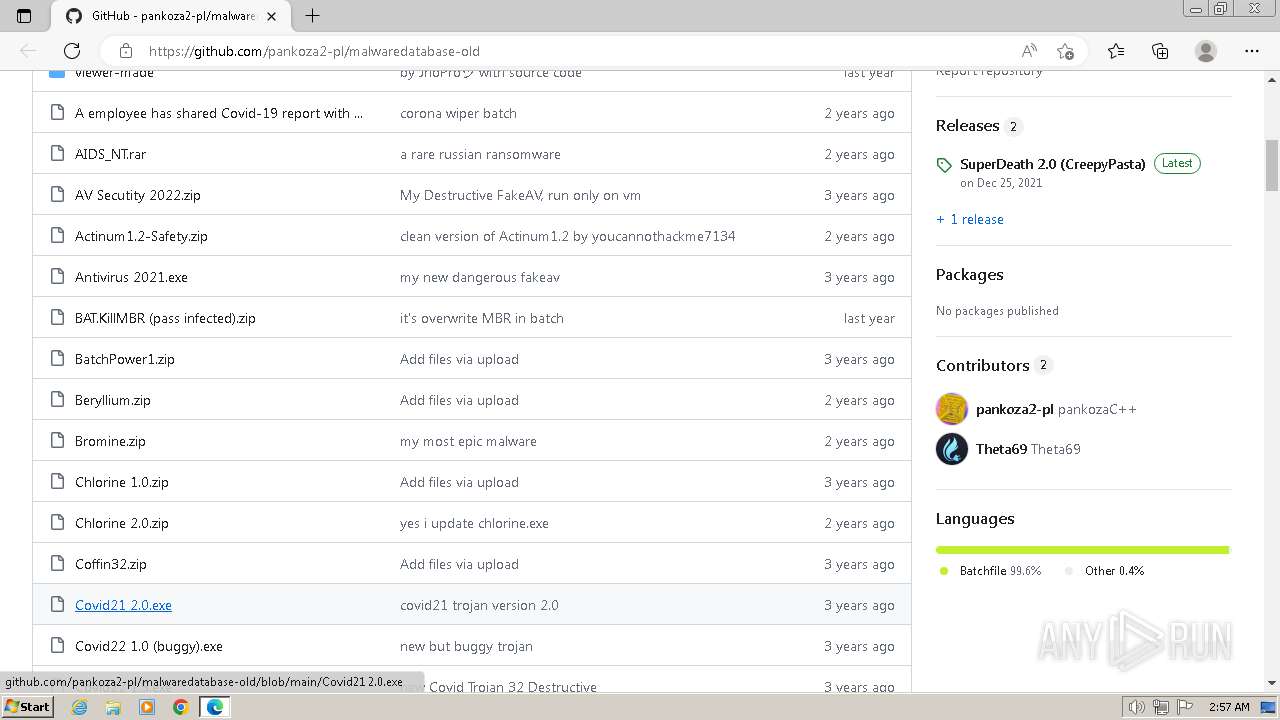The width and height of the screenshot is (1280, 720).
Task: Click '+ 1 release' link
Action: pos(970,219)
